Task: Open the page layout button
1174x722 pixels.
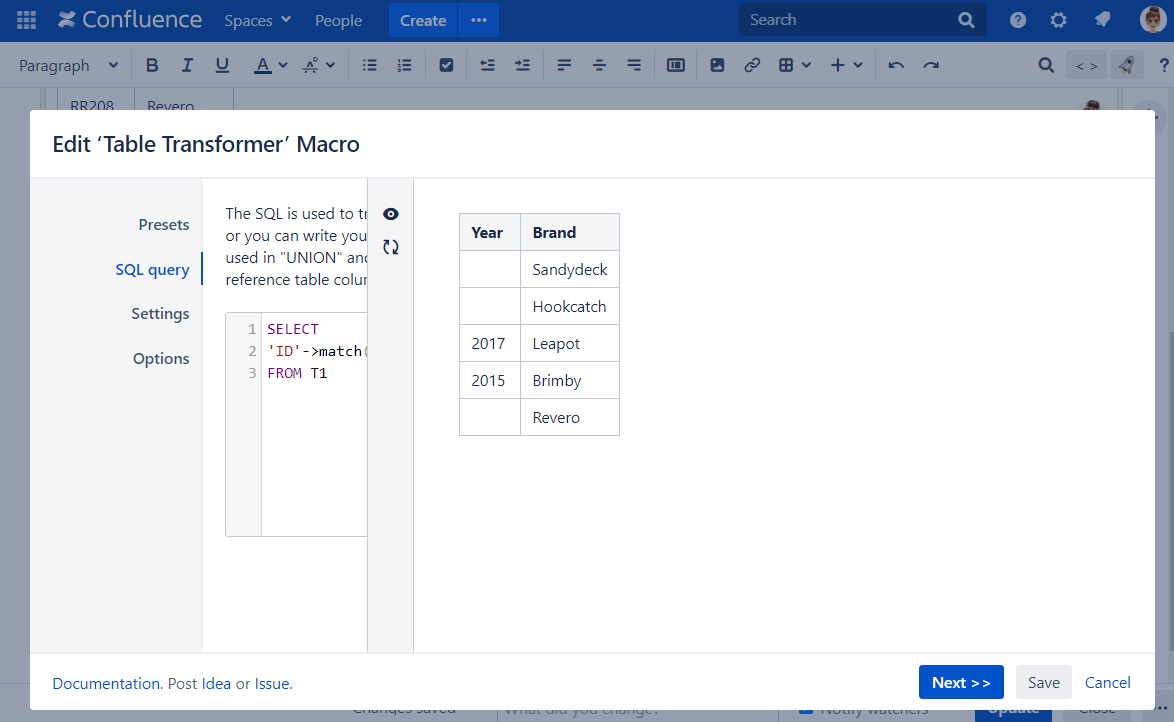Action: (675, 65)
